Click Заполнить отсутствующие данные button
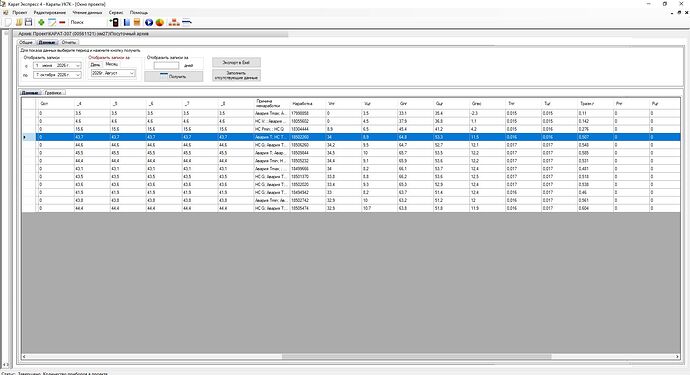Image resolution: width=690 pixels, height=375 pixels. click(x=236, y=75)
